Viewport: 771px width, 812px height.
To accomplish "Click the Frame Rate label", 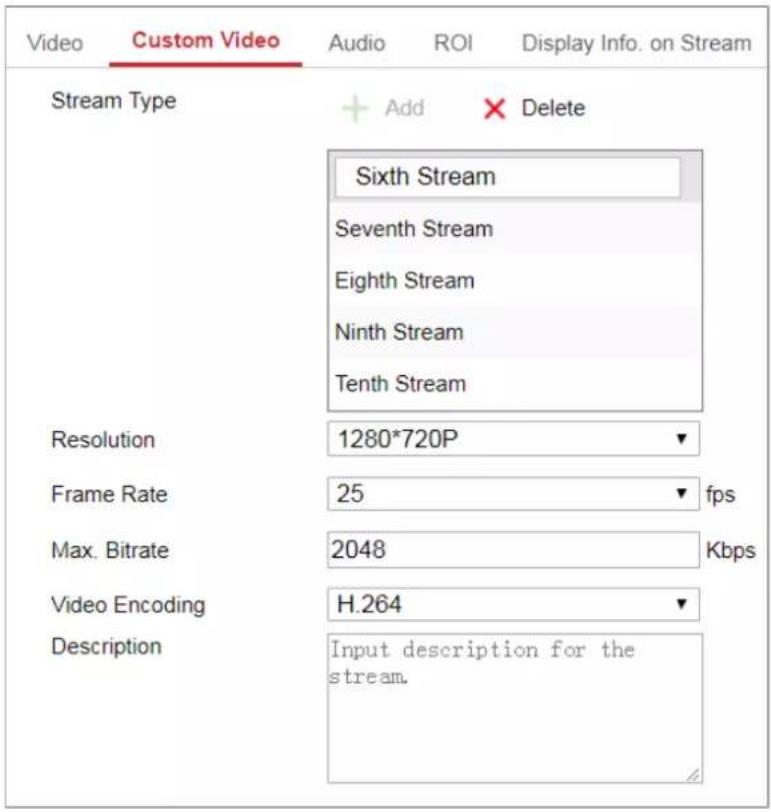I will [x=109, y=494].
